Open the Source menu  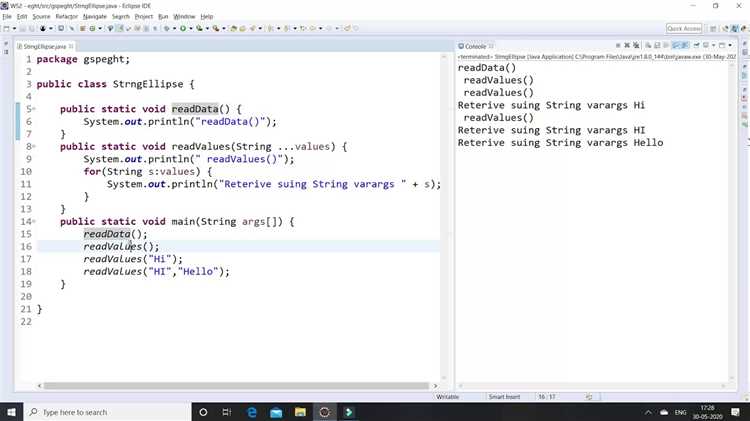pyautogui.click(x=41, y=16)
